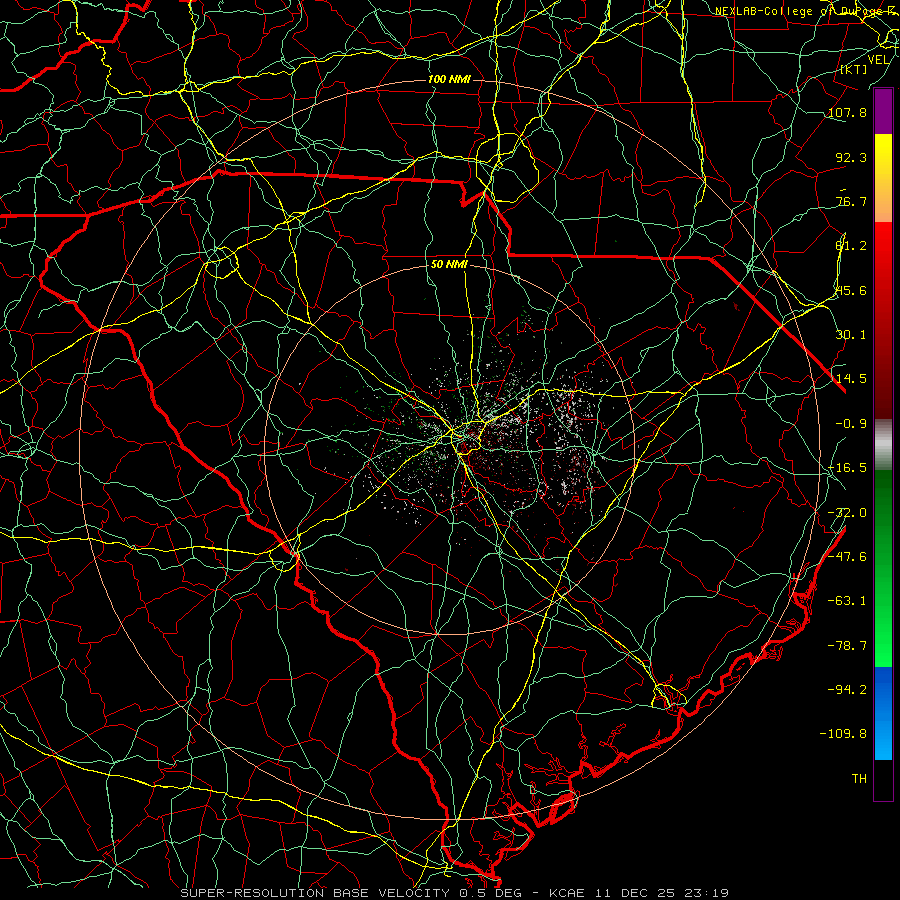Click the 76.7 legend value
The width and height of the screenshot is (900, 900).
point(851,201)
